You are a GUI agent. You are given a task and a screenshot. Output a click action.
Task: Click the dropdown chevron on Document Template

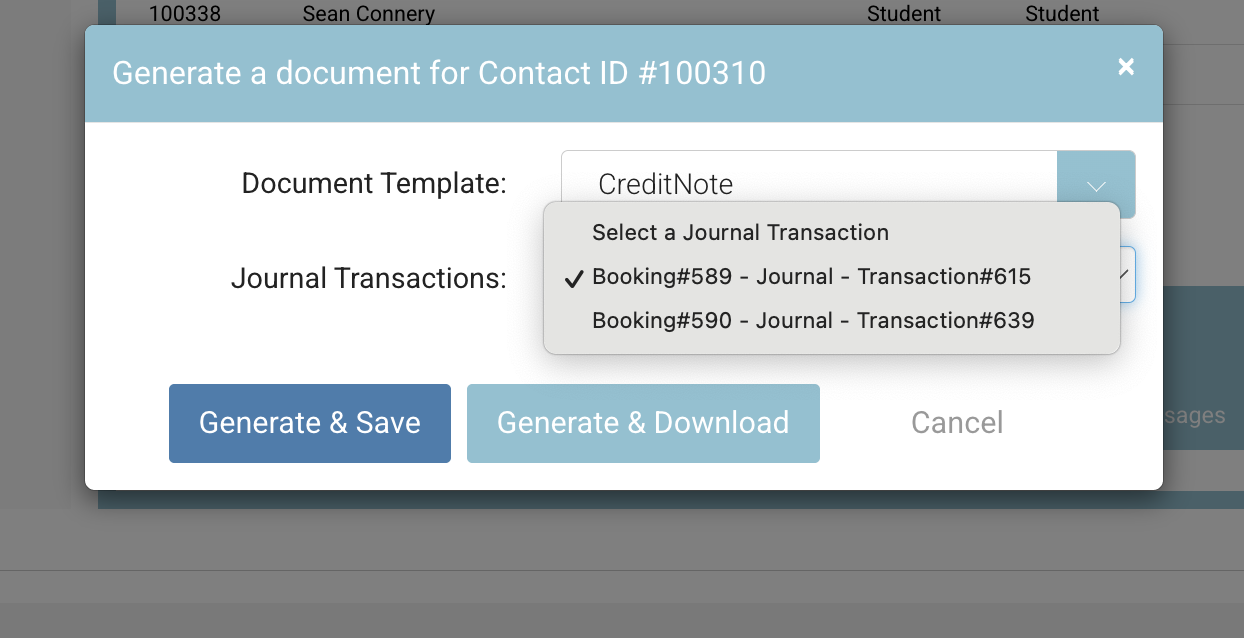click(x=1096, y=184)
